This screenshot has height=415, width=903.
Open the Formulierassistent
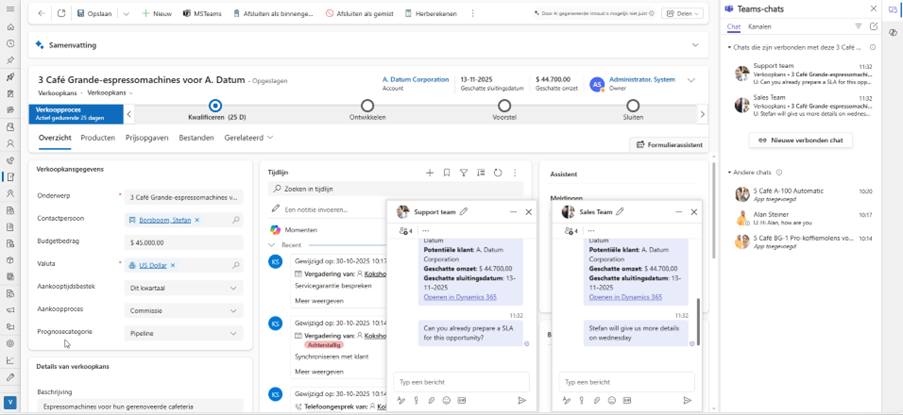pos(669,144)
